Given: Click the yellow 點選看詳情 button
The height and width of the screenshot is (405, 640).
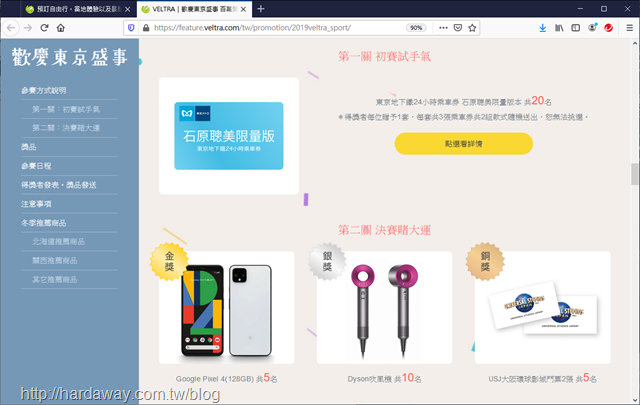Looking at the screenshot, I should click(x=464, y=144).
